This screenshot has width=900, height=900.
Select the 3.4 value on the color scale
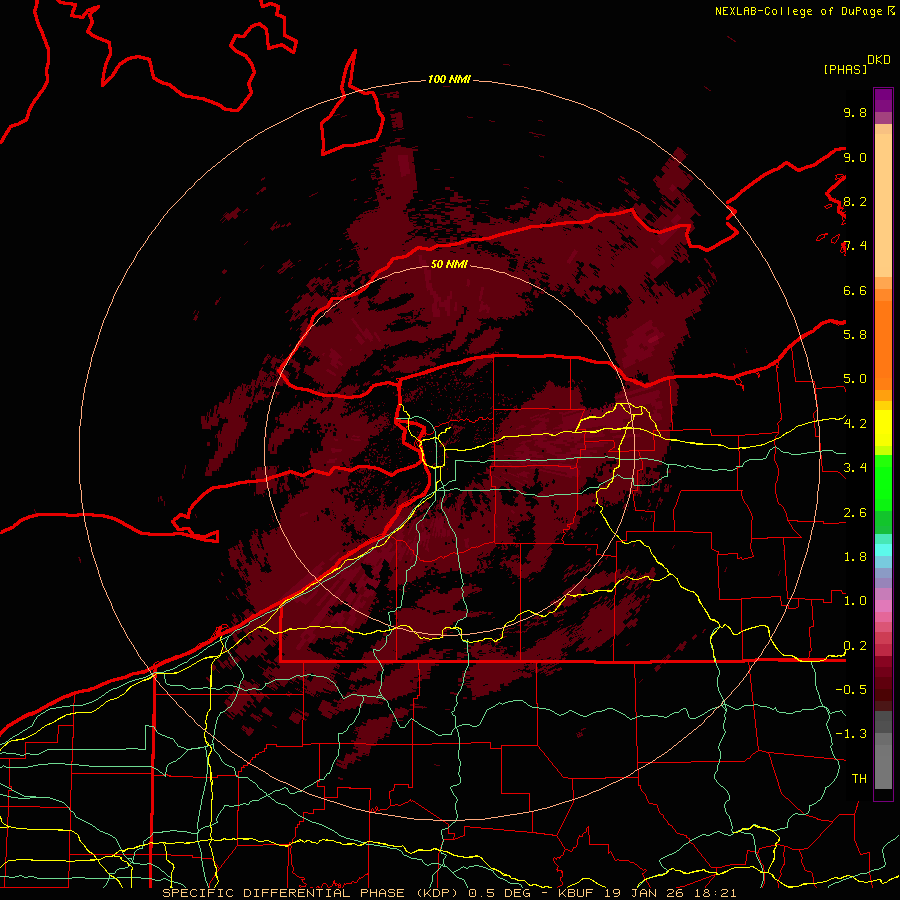(855, 467)
